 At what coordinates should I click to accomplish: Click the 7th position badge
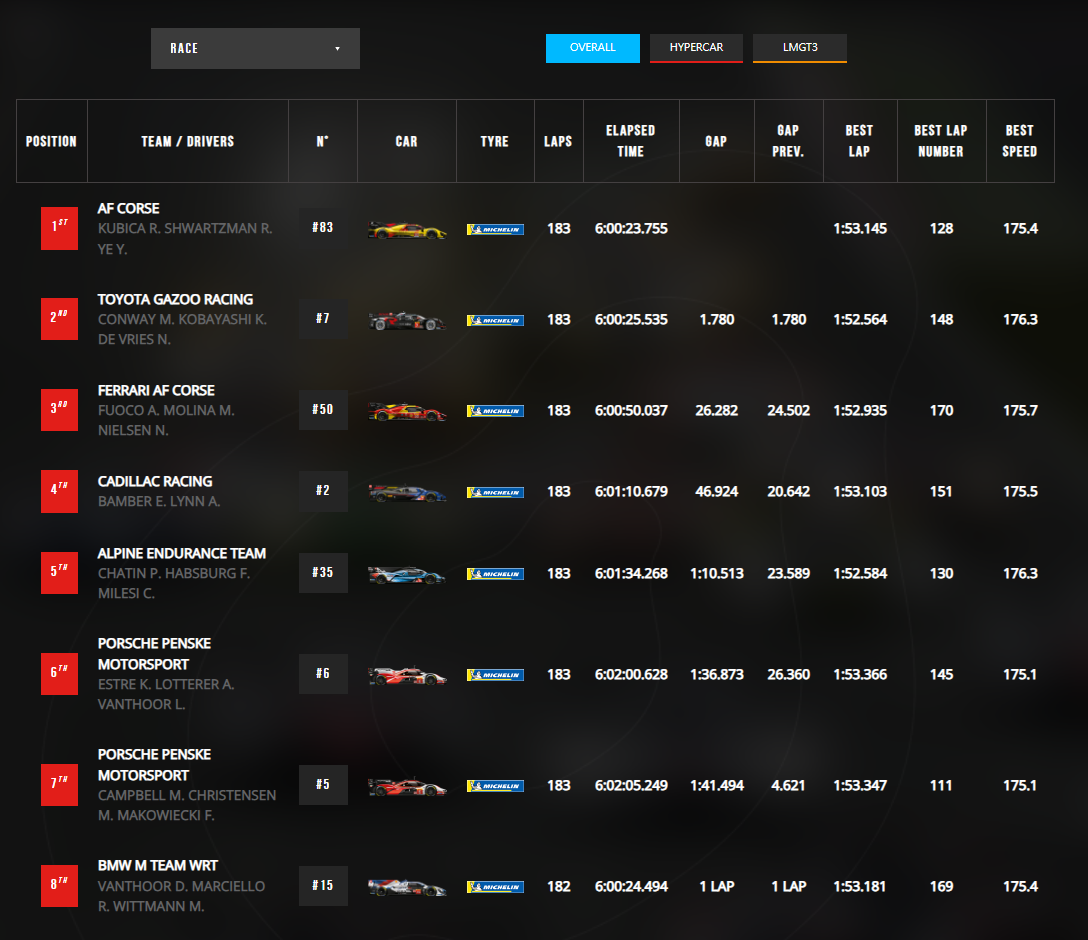[x=60, y=785]
